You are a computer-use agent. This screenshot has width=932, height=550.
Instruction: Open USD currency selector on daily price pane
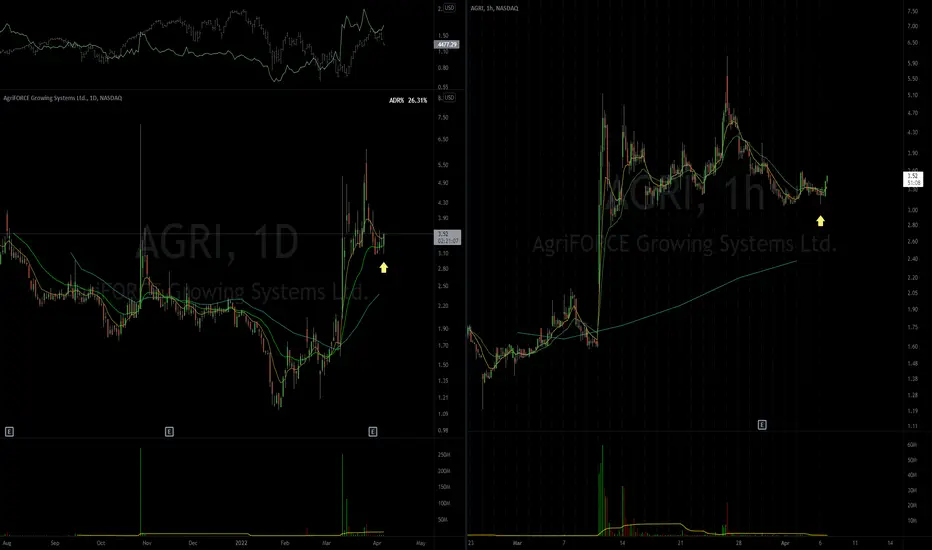(x=449, y=98)
